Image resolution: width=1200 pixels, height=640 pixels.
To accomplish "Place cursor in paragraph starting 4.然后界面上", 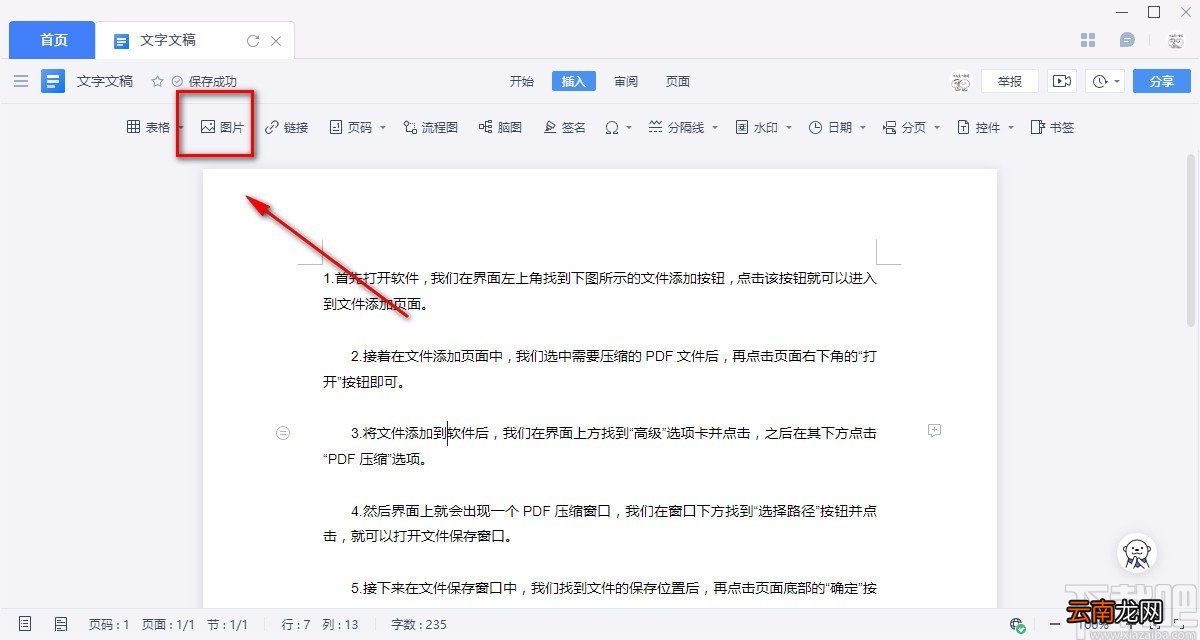I will pyautogui.click(x=600, y=523).
